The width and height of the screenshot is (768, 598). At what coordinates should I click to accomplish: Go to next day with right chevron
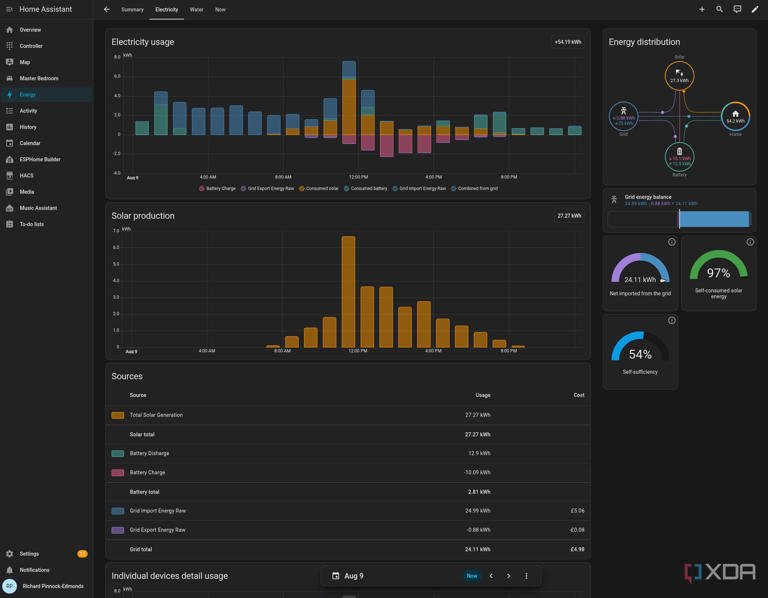coord(509,576)
